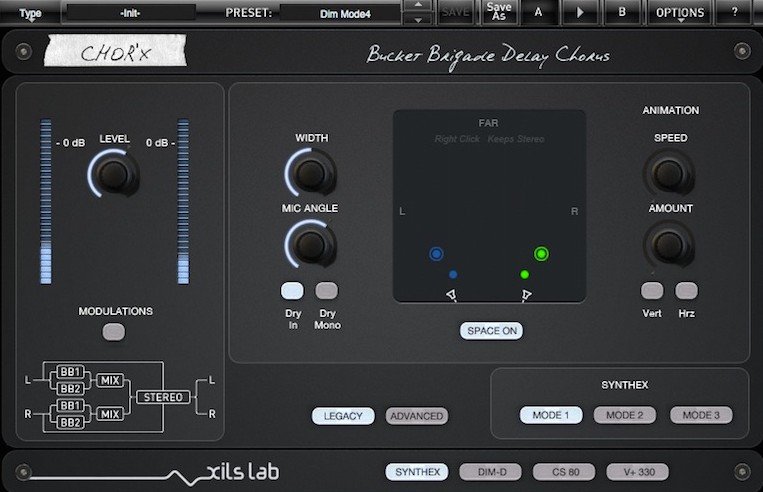The height and width of the screenshot is (492, 763).
Task: Toggle the MODULATIONS button
Action: click(114, 332)
